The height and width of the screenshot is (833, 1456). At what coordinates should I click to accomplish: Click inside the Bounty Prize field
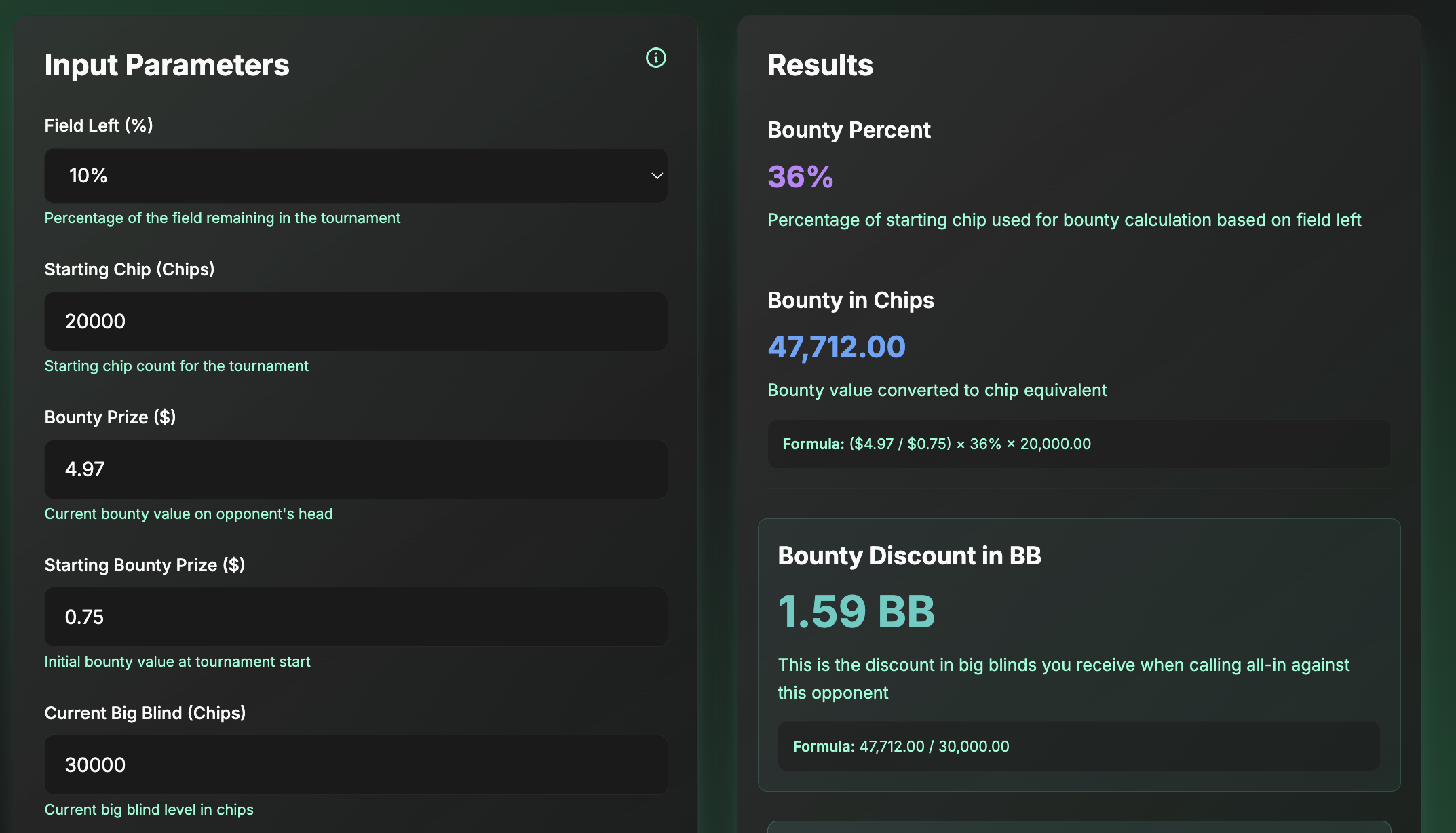356,469
